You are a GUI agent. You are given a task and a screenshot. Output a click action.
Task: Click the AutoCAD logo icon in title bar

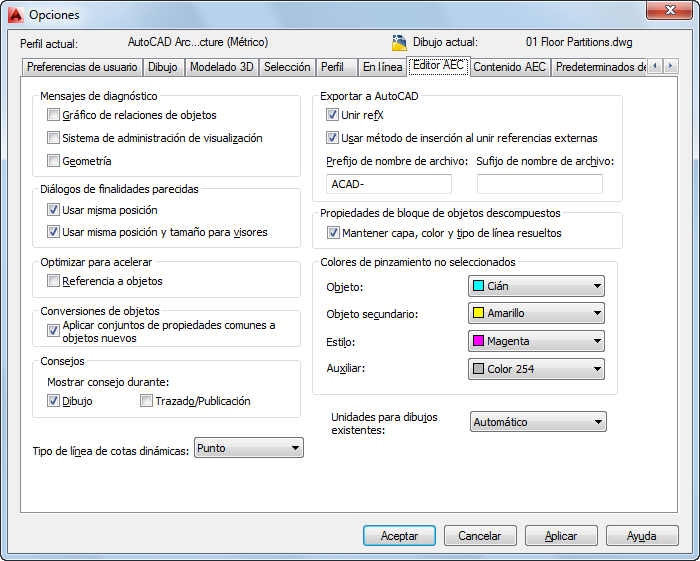tap(16, 15)
